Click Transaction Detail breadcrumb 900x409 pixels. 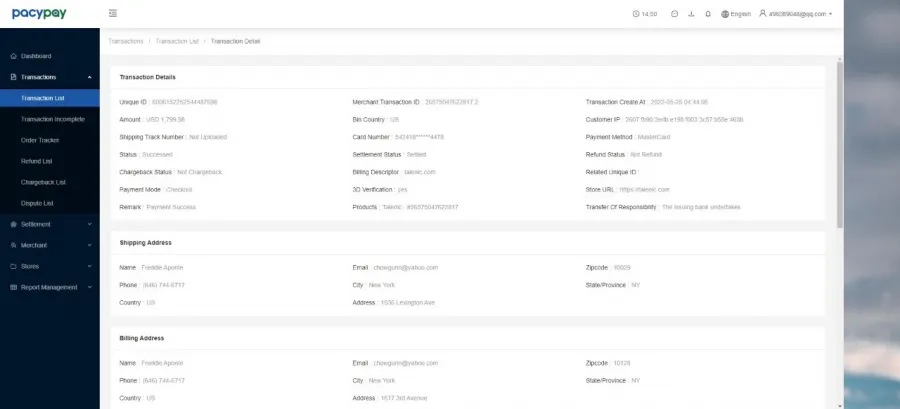[235, 41]
